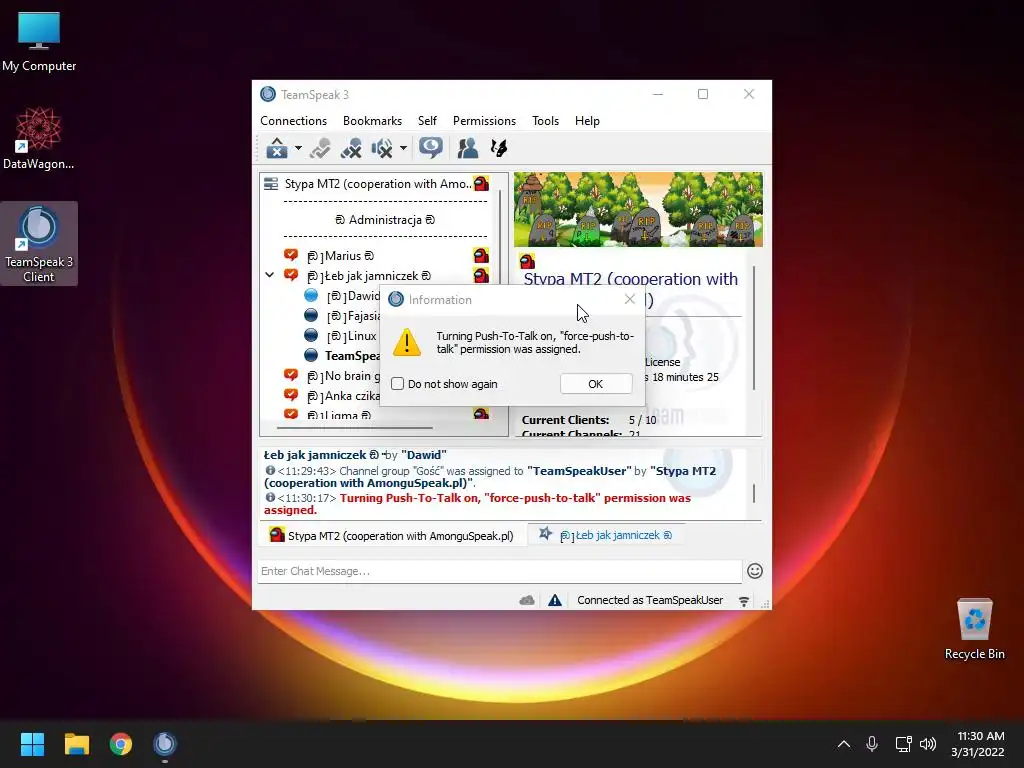The height and width of the screenshot is (768, 1024).
Task: Click the red crewmate icon on the Marius row
Action: pos(481,255)
